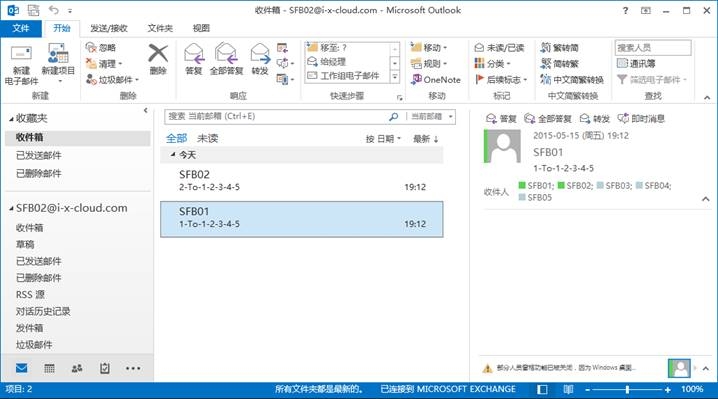The image size is (718, 399).
Task: Show Unread (未读) messages filter
Action: point(207,138)
